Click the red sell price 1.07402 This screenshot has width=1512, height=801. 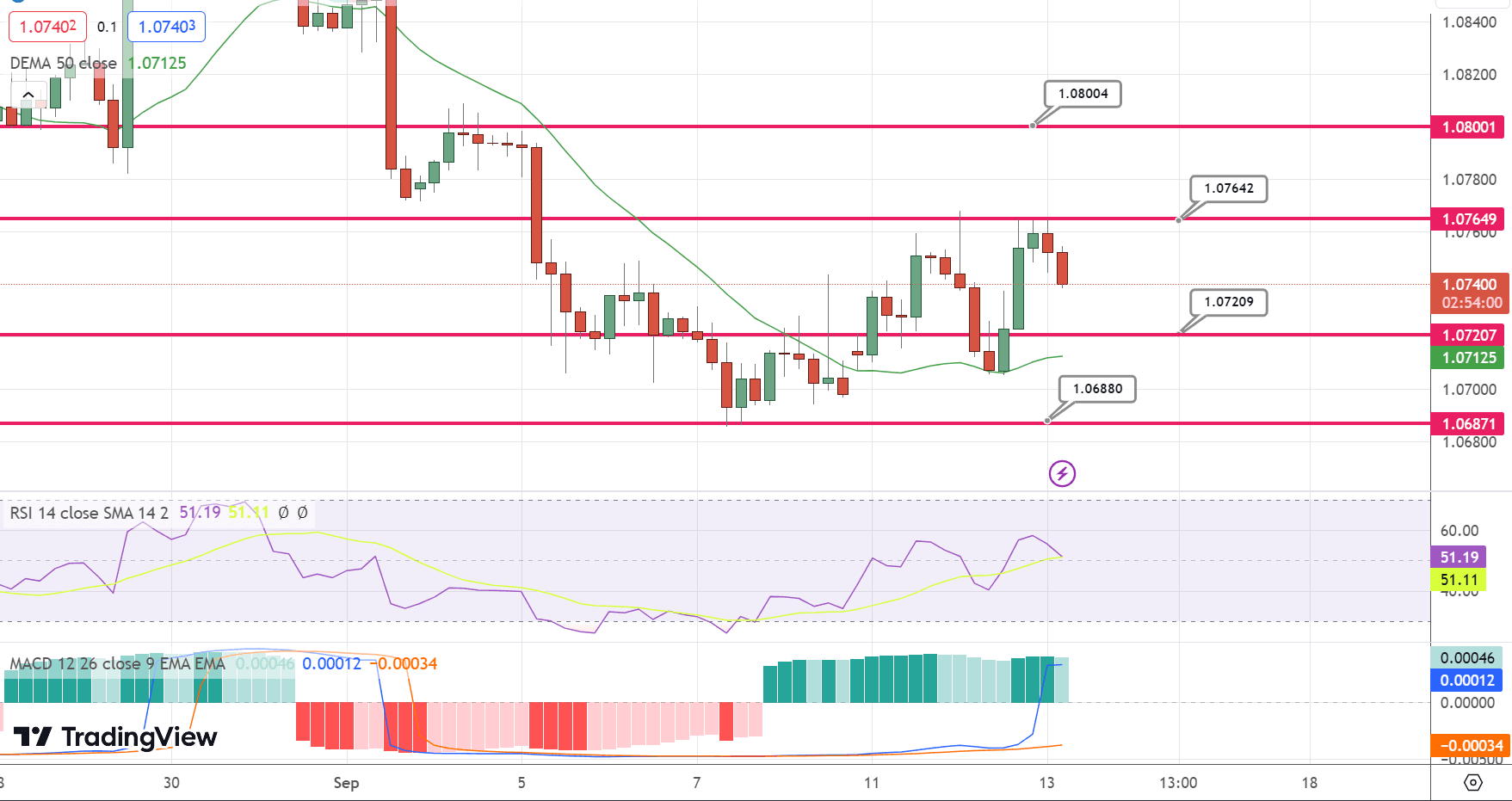[x=48, y=27]
